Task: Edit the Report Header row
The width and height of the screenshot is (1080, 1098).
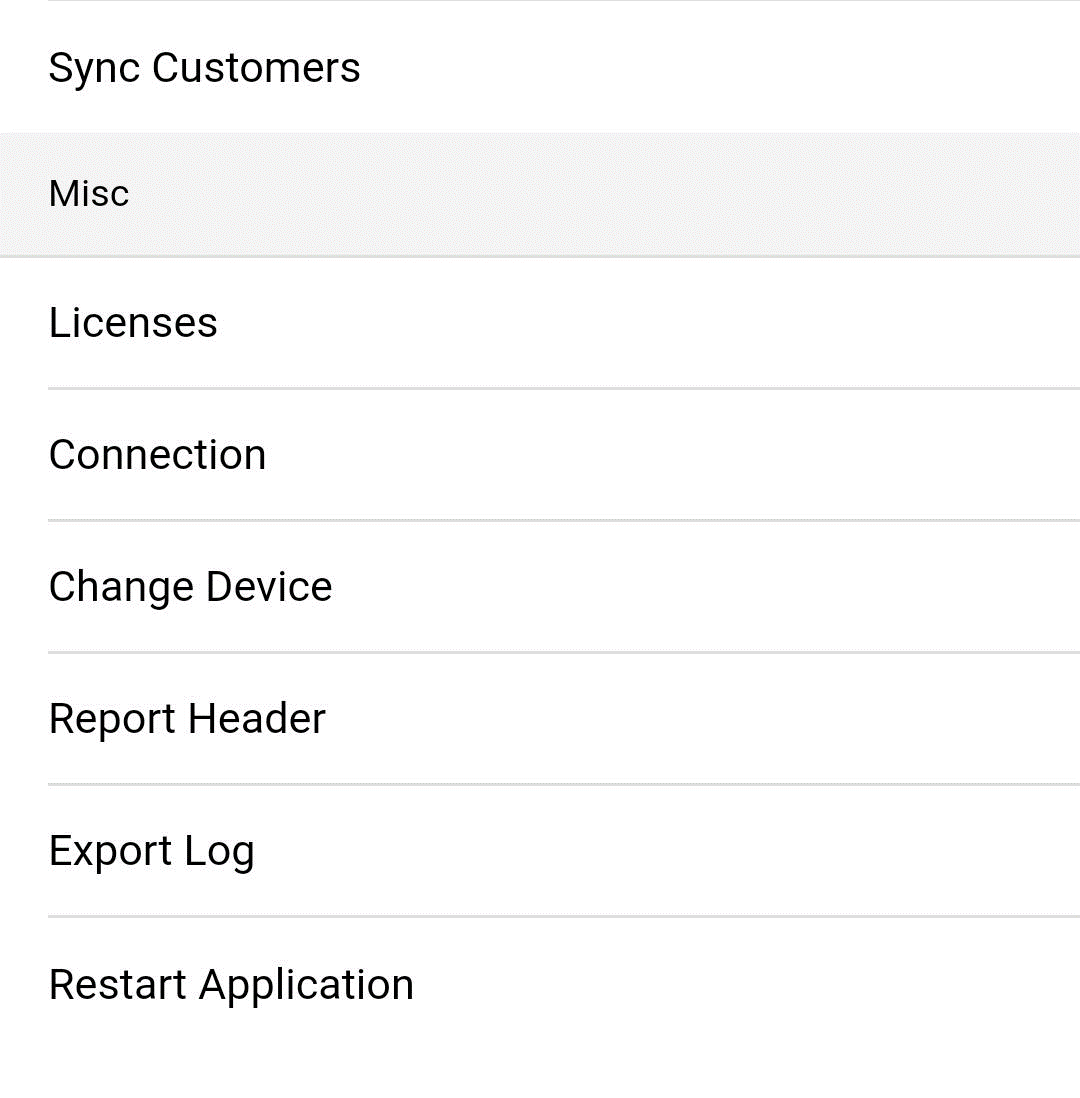Action: (540, 718)
